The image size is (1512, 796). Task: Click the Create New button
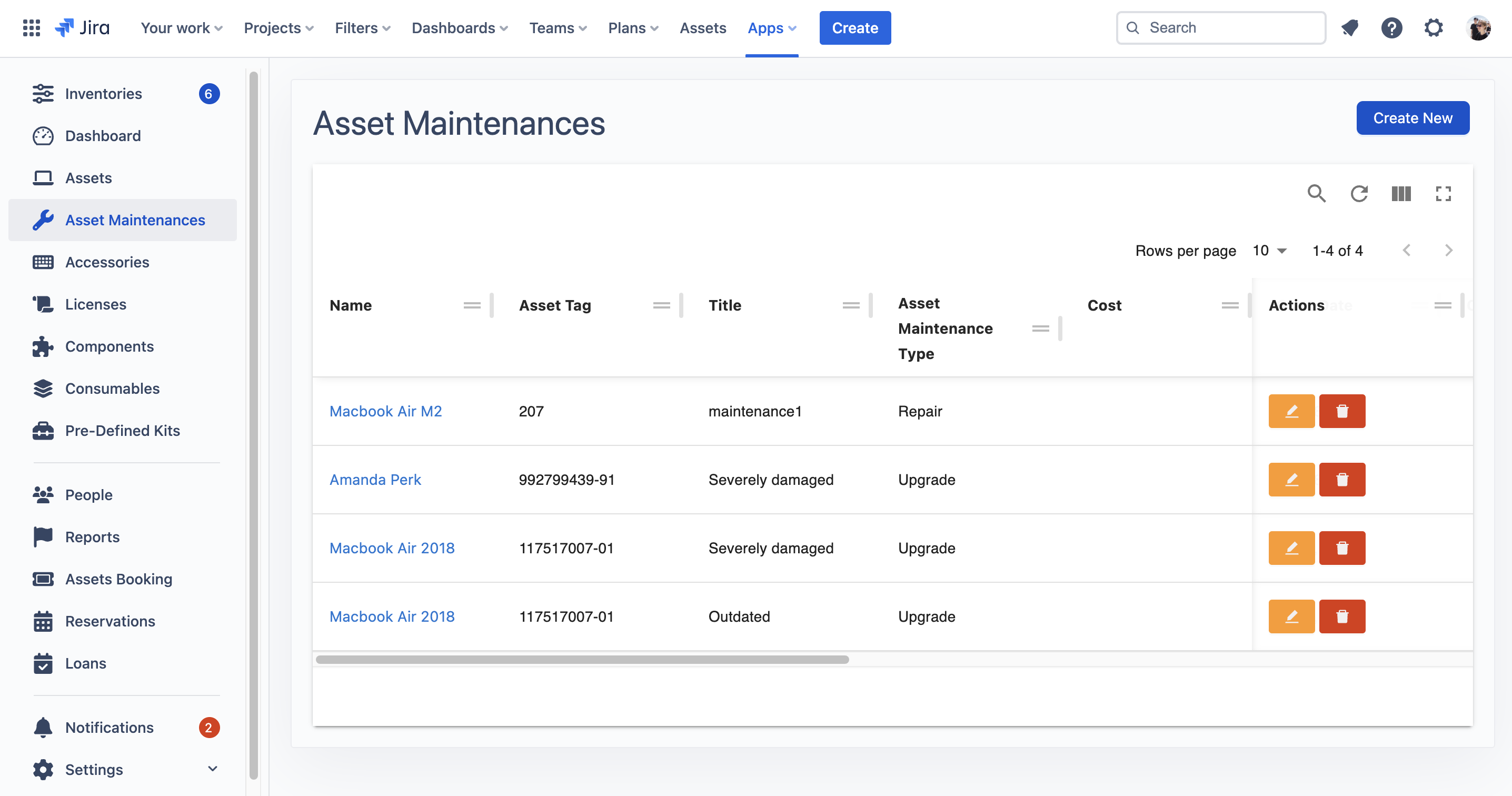pos(1412,118)
